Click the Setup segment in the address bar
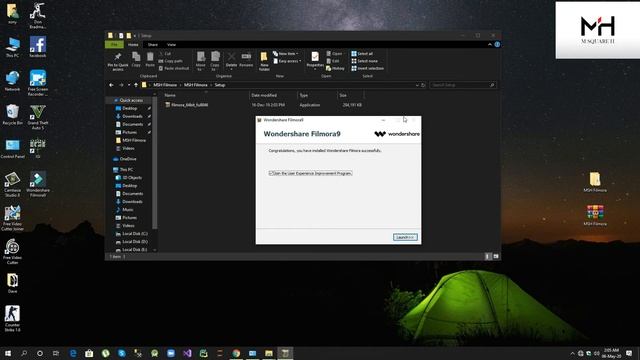The width and height of the screenshot is (640, 360). [x=220, y=85]
